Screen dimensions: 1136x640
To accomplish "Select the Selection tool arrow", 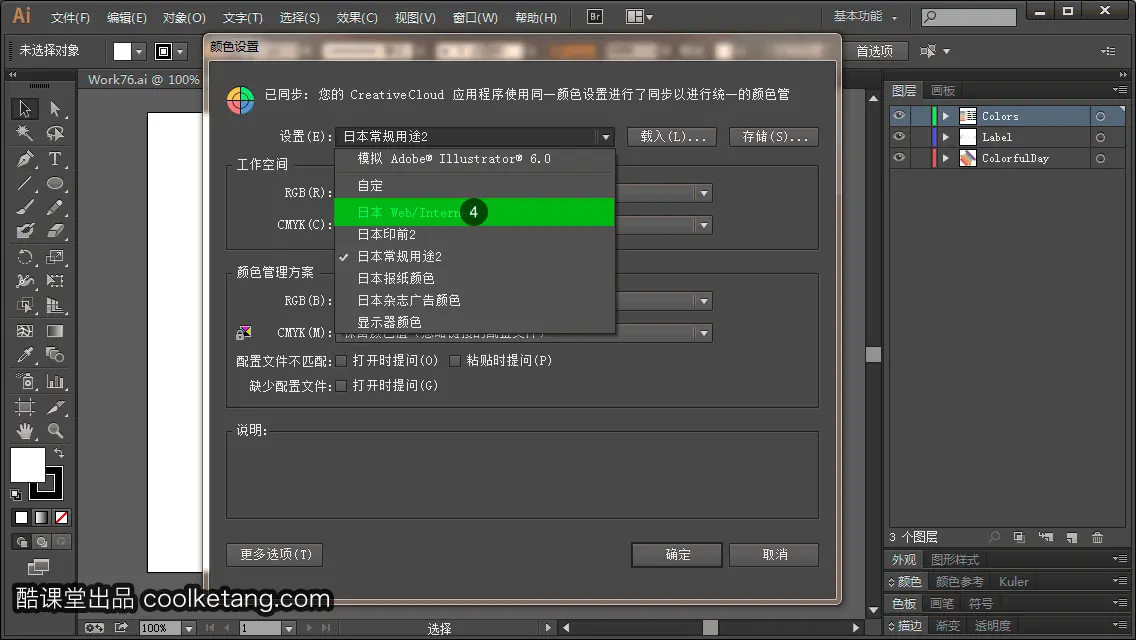I will [25, 109].
